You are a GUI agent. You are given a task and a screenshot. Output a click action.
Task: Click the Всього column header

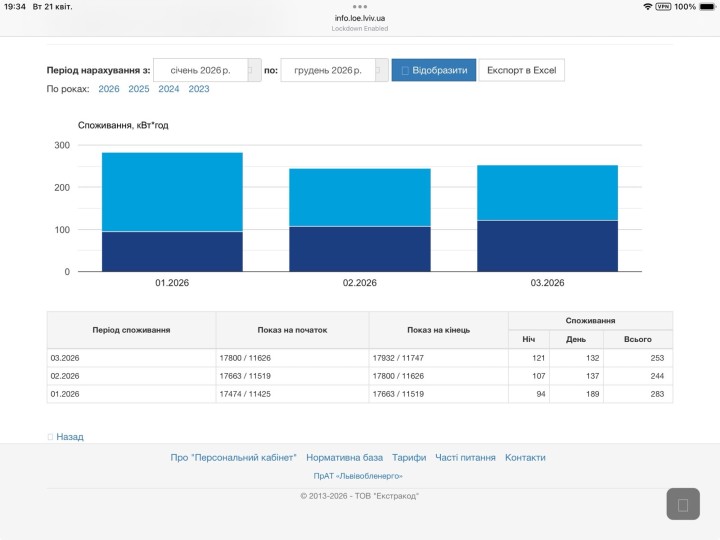[638, 339]
